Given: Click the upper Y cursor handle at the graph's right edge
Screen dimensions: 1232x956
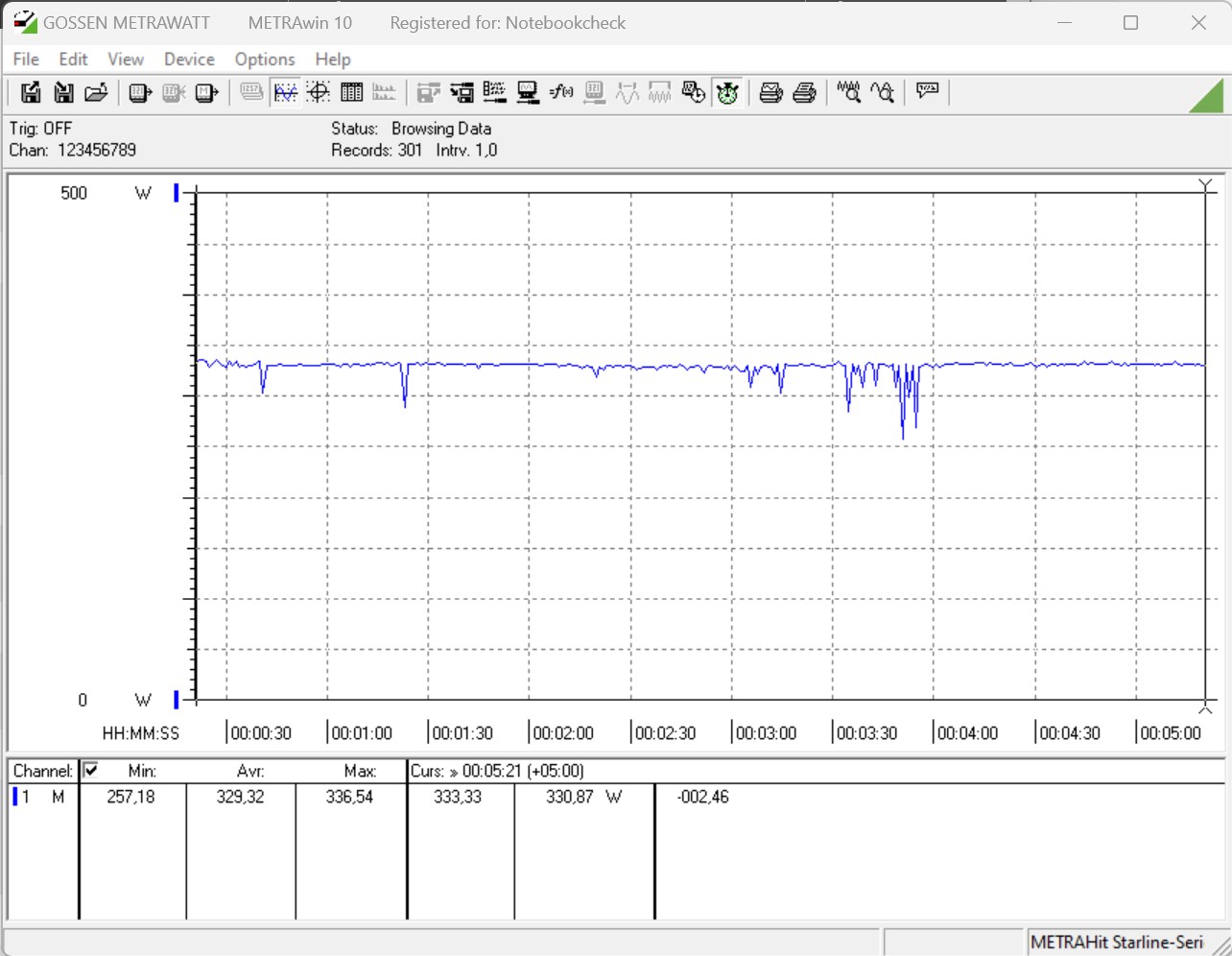Looking at the screenshot, I should click(1206, 185).
